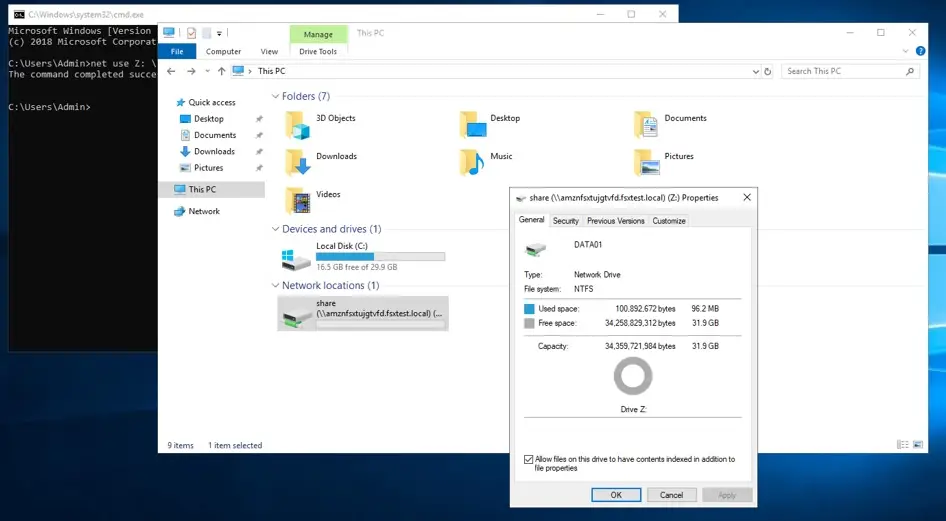The image size is (946, 521).
Task: Click the gray Free space swatch
Action: 529,323
